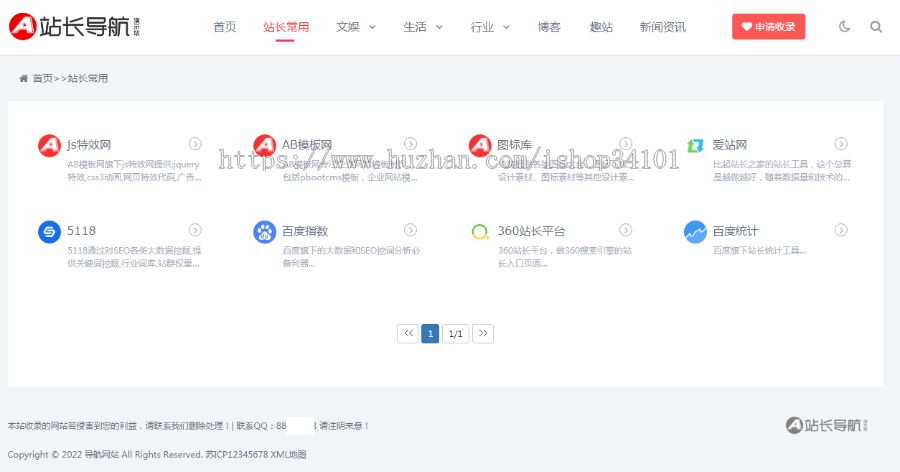
Task: Click arrow icon beside 百度统计
Action: pyautogui.click(x=841, y=230)
